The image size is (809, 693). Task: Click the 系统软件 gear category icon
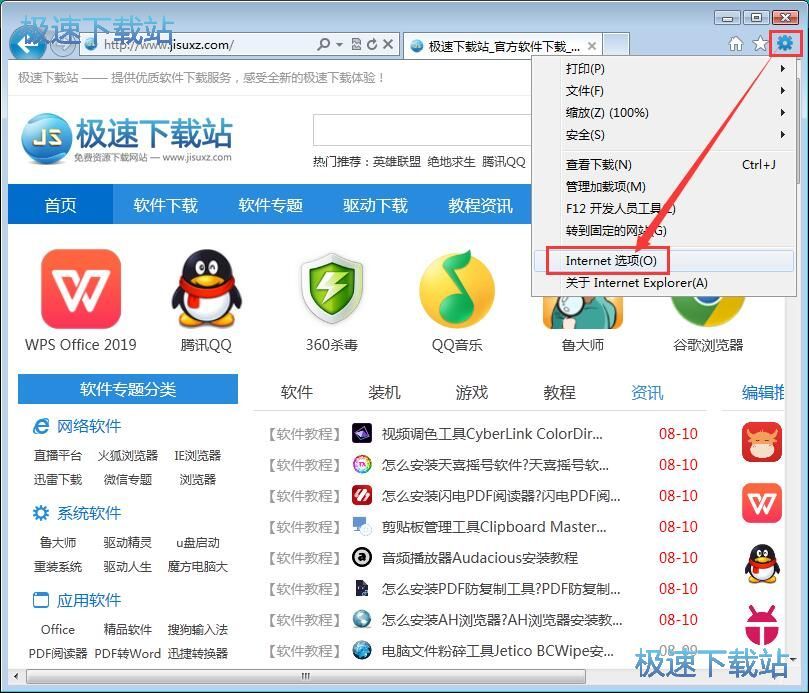tap(41, 513)
